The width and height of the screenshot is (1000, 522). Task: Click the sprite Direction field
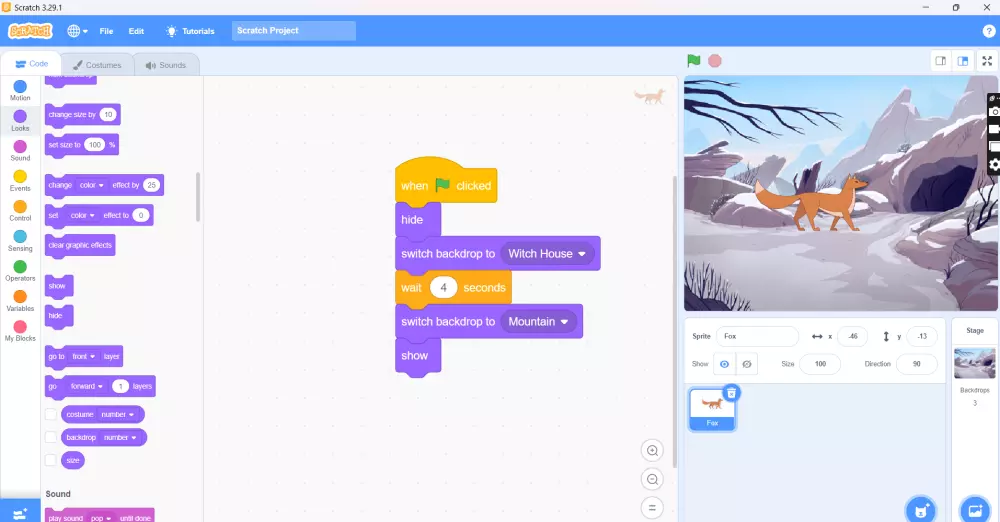[x=916, y=364]
